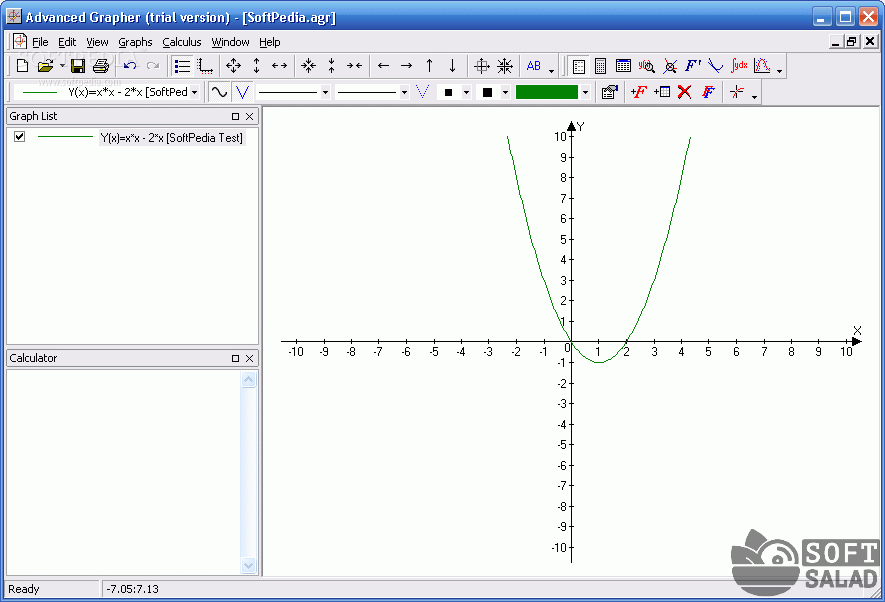Click inside the Calculator input area
Viewport: 885px width, 602px height.
point(122,470)
